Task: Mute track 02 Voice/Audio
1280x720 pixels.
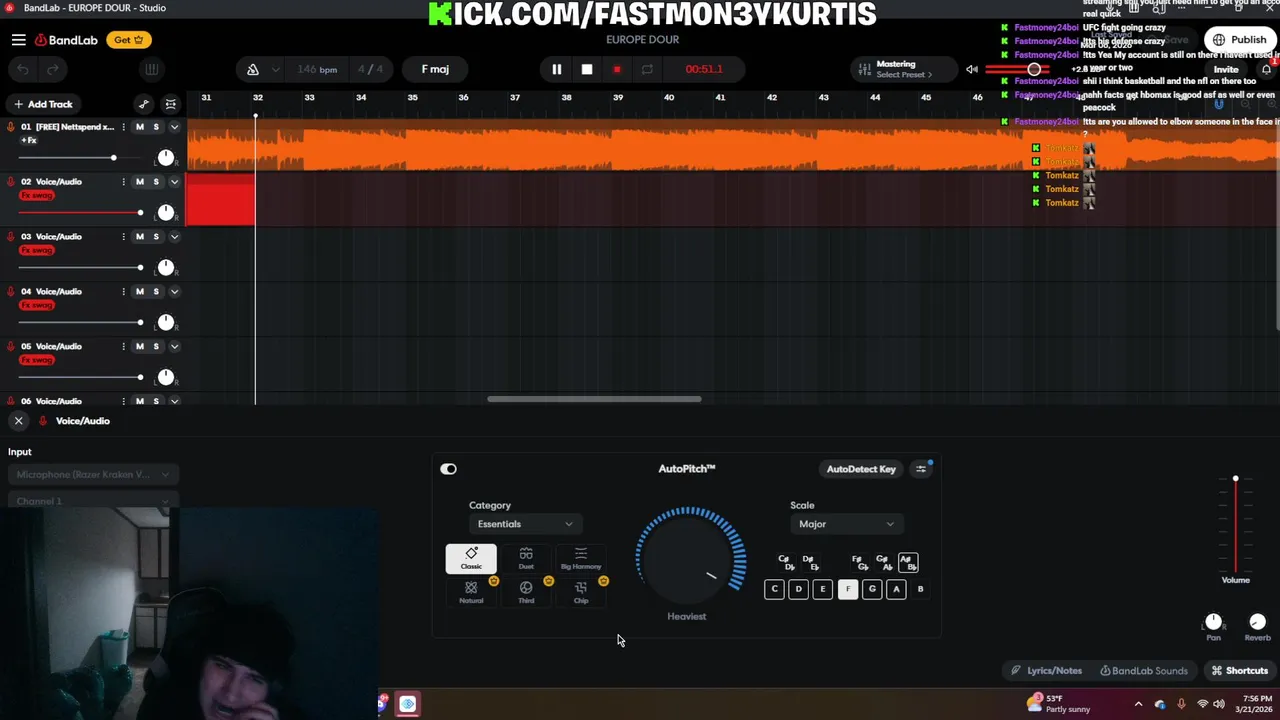Action: tap(140, 182)
